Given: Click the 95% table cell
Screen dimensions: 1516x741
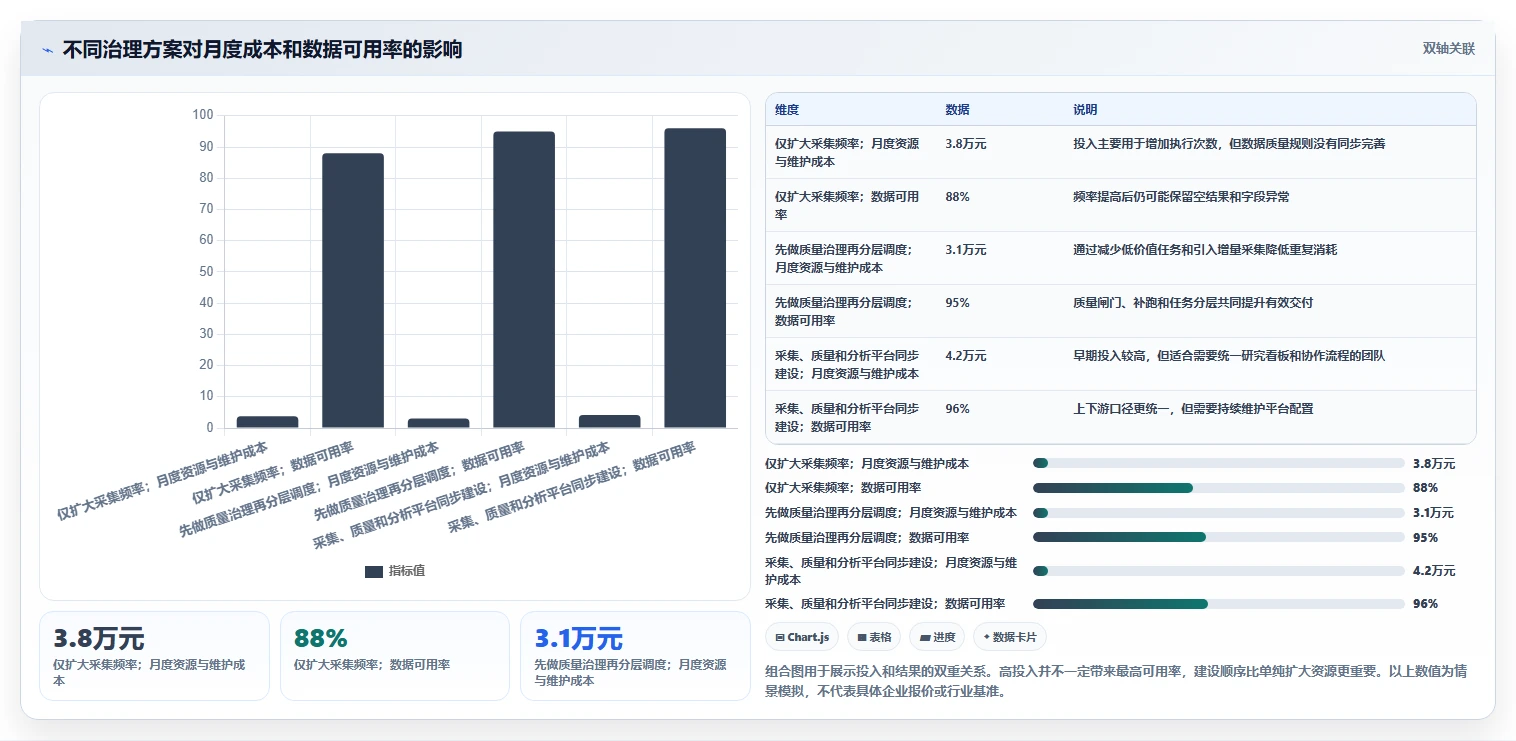Looking at the screenshot, I should tap(957, 303).
